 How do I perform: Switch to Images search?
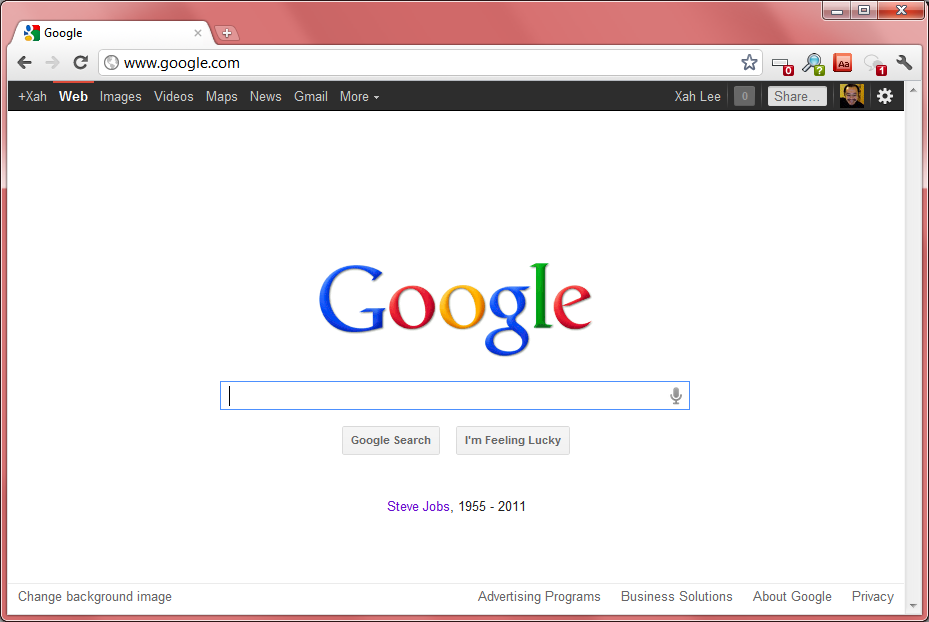pos(120,97)
